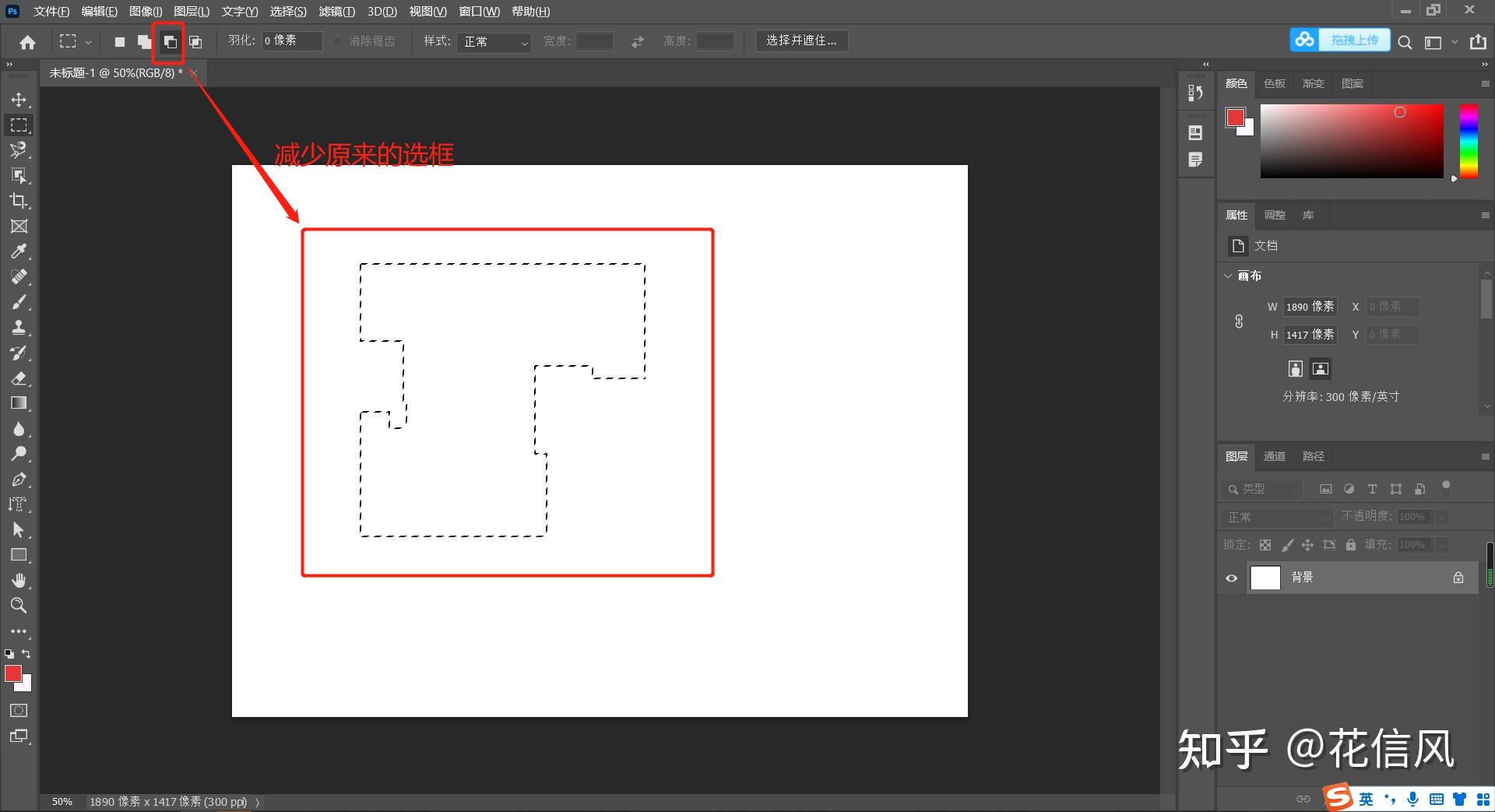Image resolution: width=1495 pixels, height=812 pixels.
Task: Select the Eyedropper tool
Action: [x=19, y=251]
